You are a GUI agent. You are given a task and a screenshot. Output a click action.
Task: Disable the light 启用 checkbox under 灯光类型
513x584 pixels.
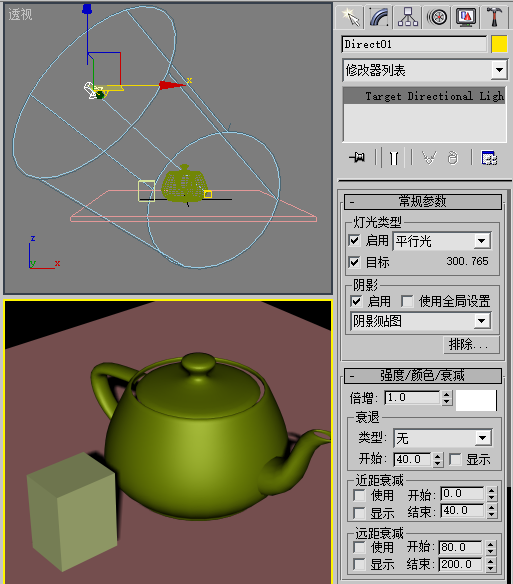point(354,241)
